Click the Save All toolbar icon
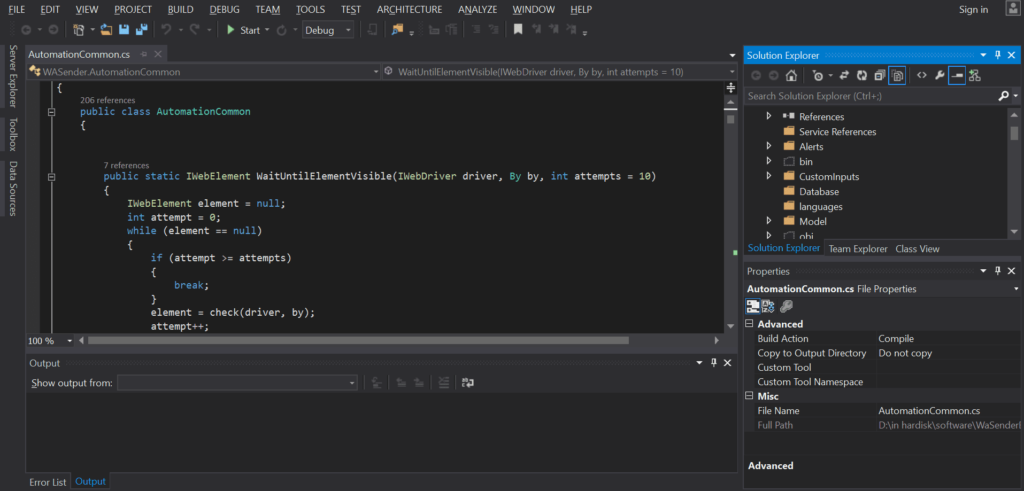The height and width of the screenshot is (491, 1024). click(x=142, y=30)
